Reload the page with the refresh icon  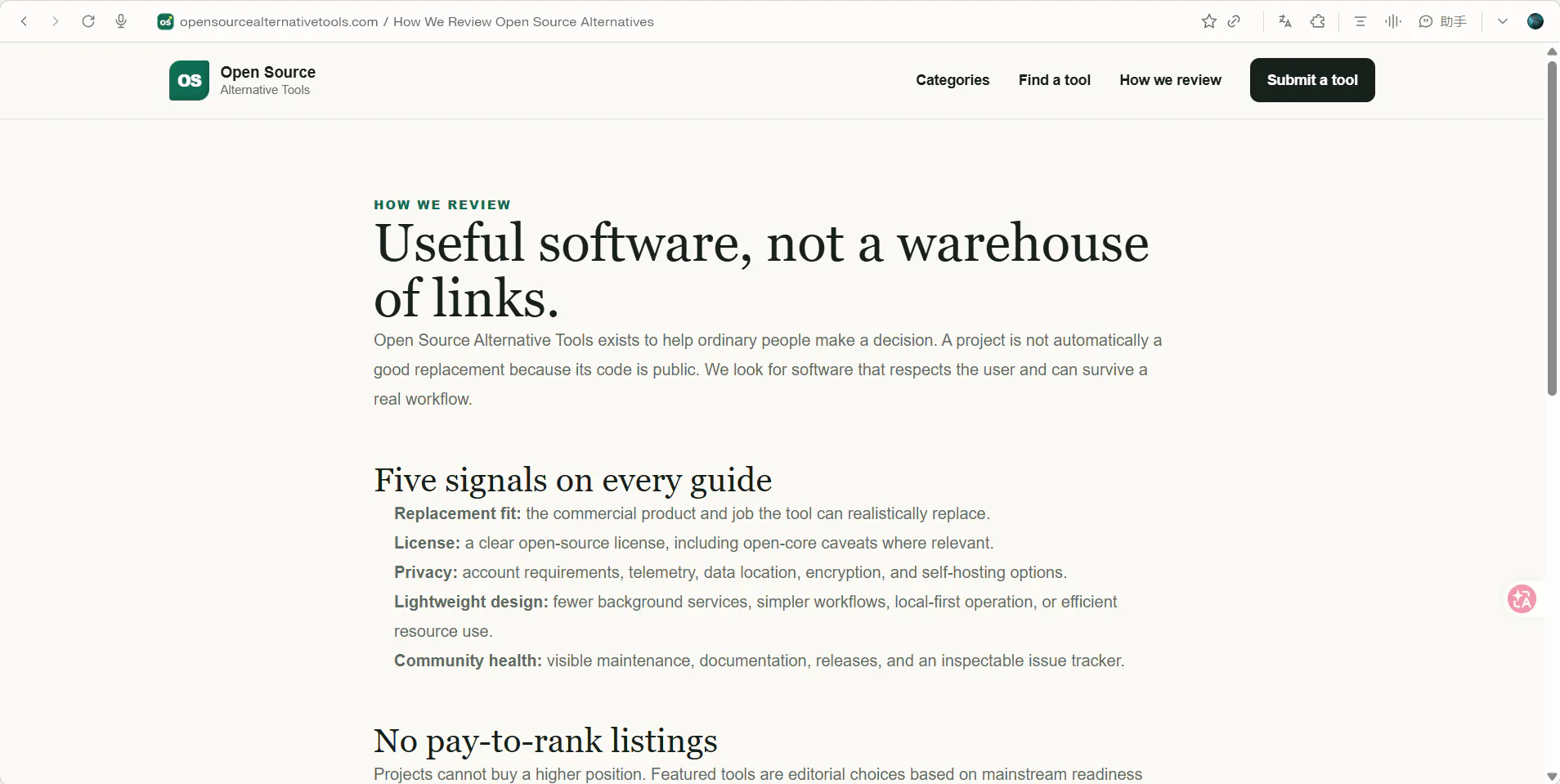click(88, 21)
